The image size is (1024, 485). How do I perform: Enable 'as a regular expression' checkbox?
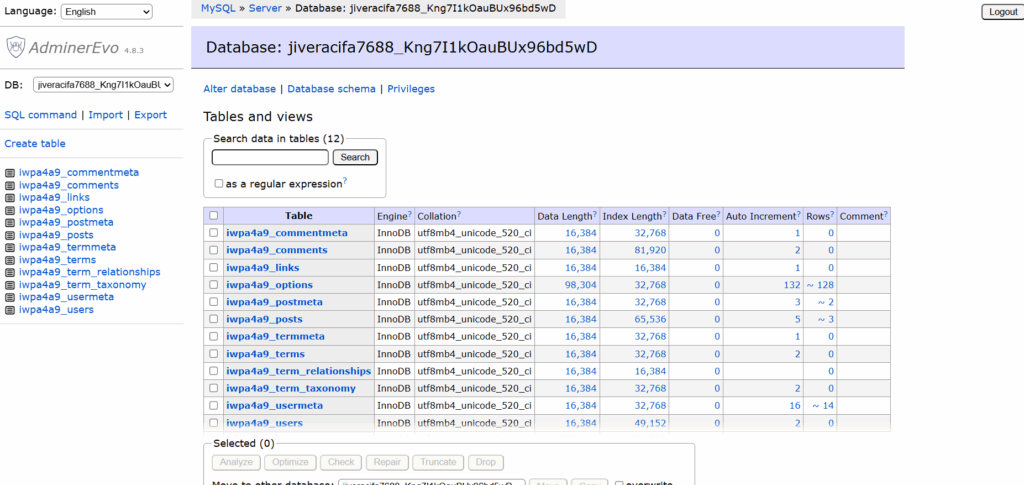tap(219, 184)
